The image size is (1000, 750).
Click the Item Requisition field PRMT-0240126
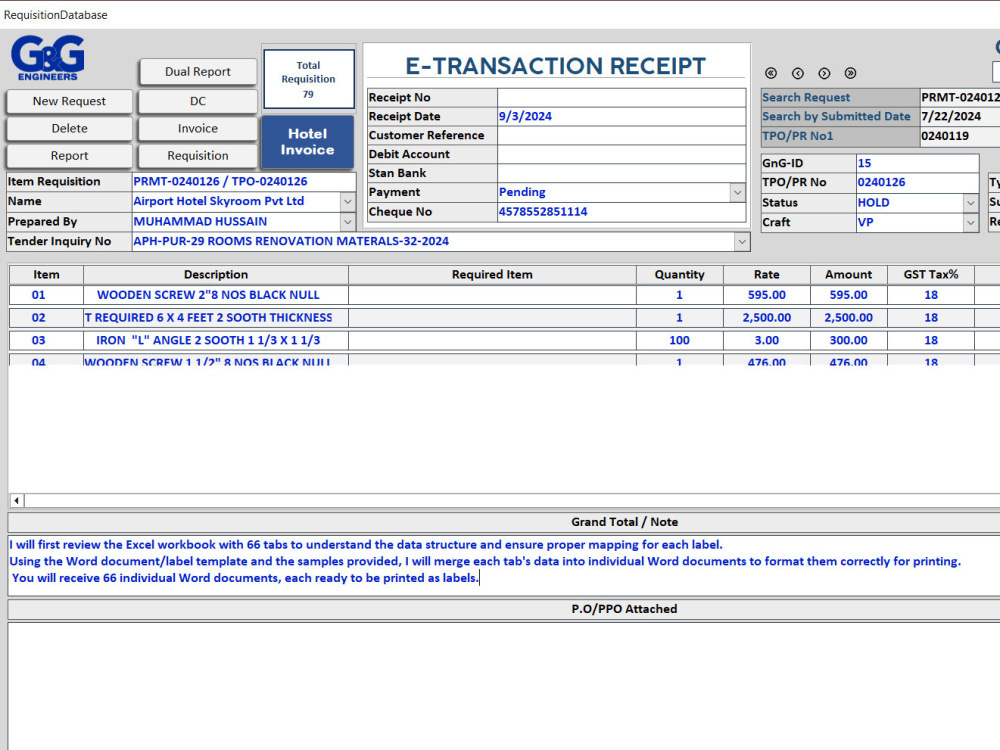244,182
